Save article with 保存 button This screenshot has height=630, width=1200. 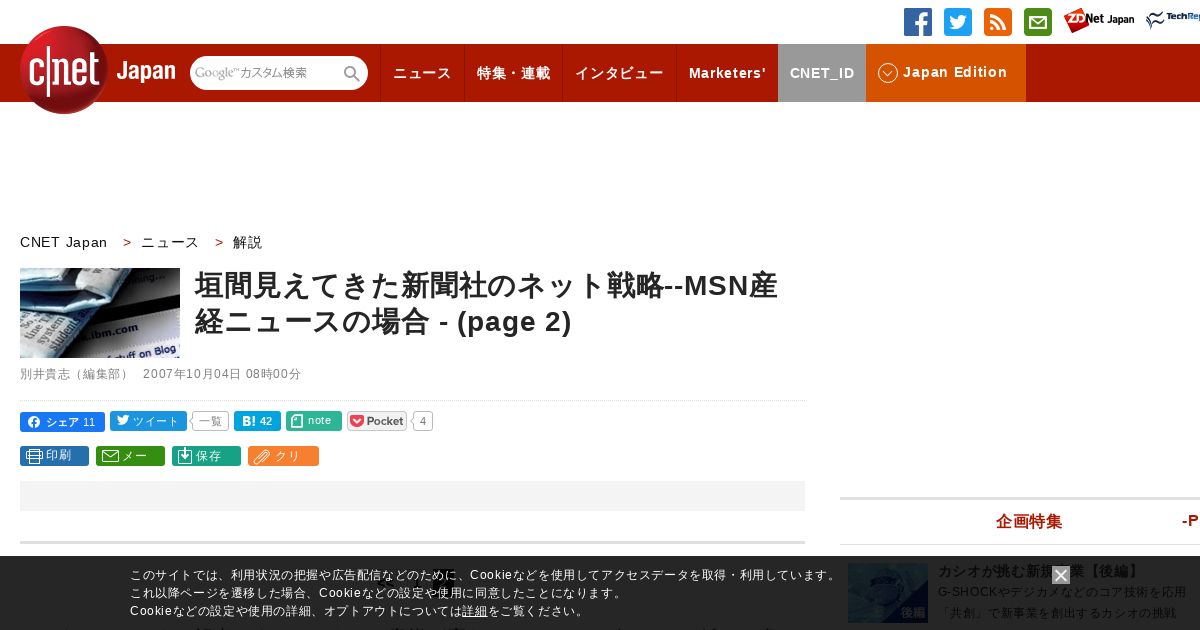click(x=206, y=456)
